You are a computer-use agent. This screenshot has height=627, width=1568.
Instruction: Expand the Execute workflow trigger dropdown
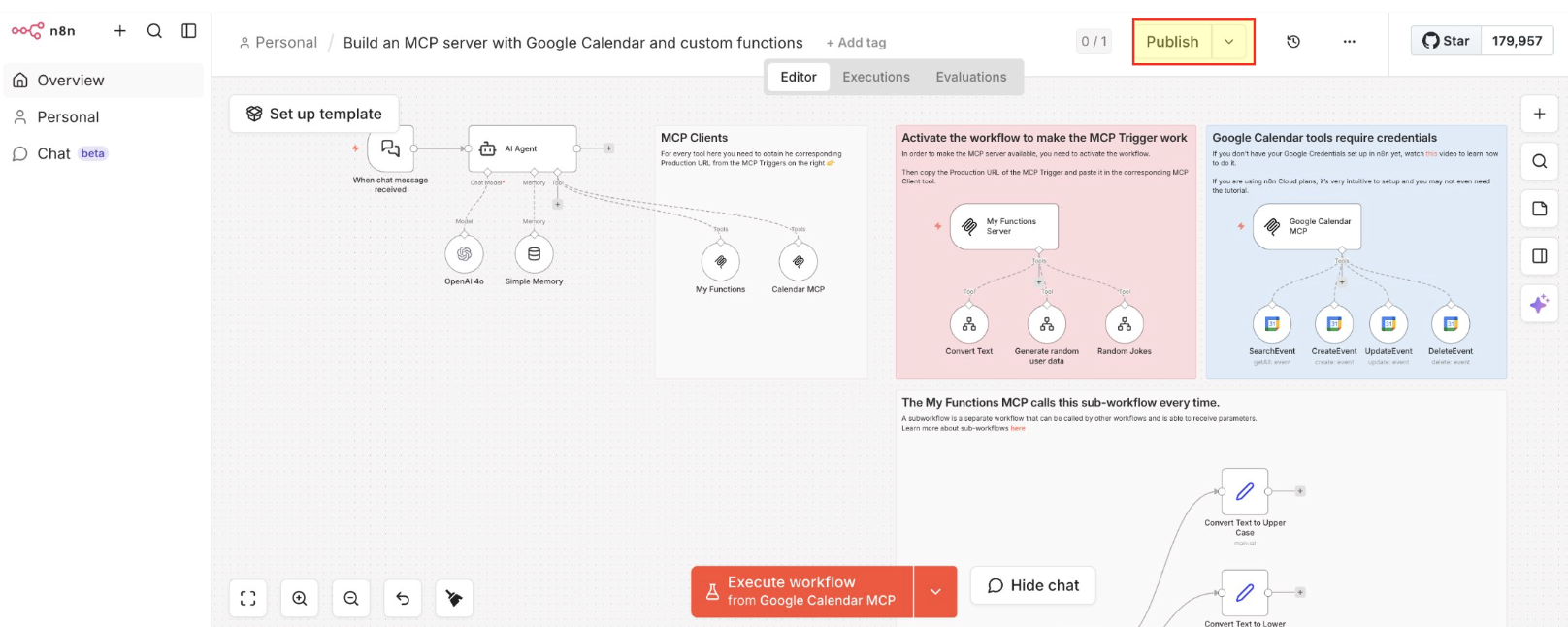pos(935,591)
